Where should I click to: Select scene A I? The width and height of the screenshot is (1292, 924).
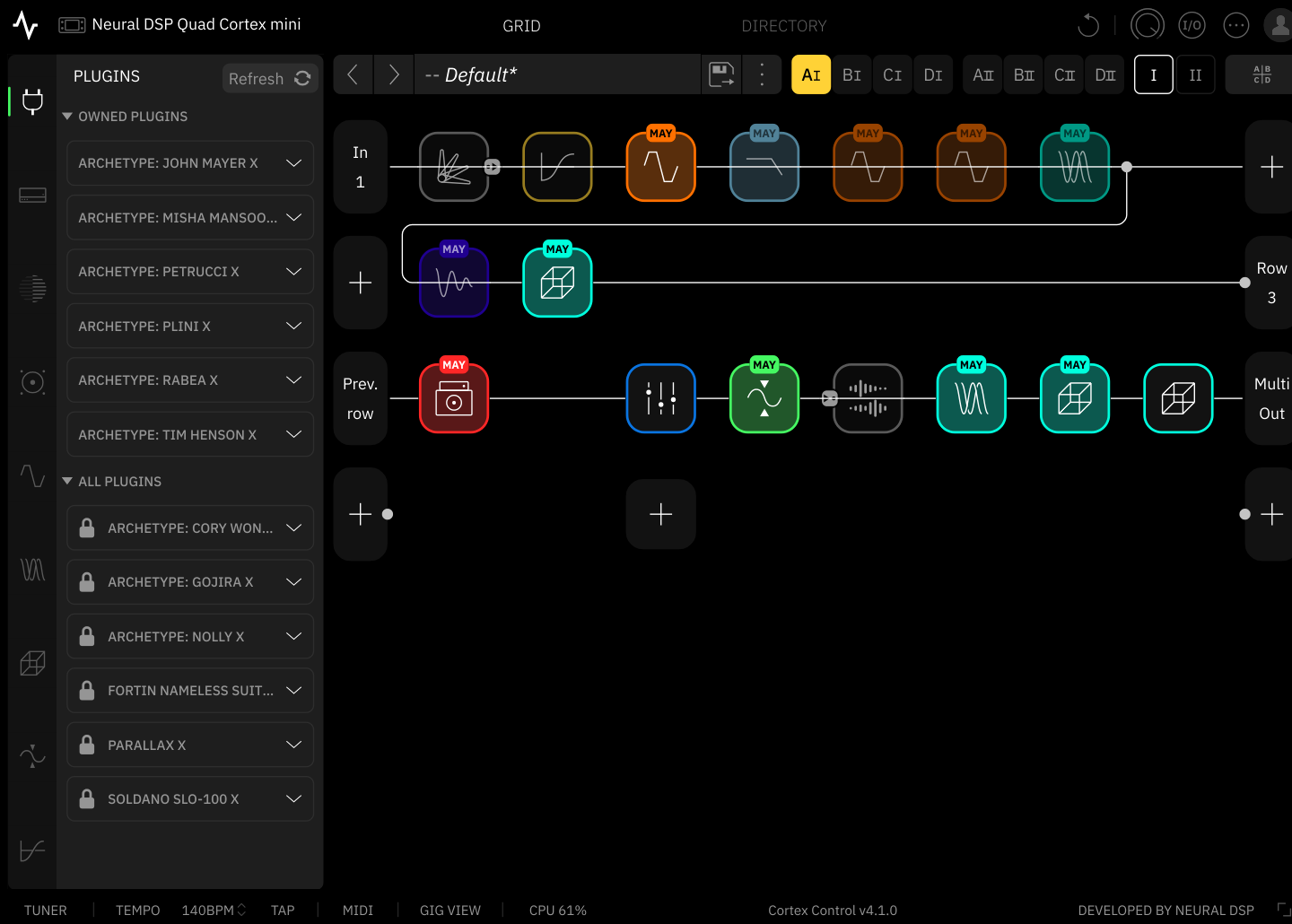[x=811, y=74]
